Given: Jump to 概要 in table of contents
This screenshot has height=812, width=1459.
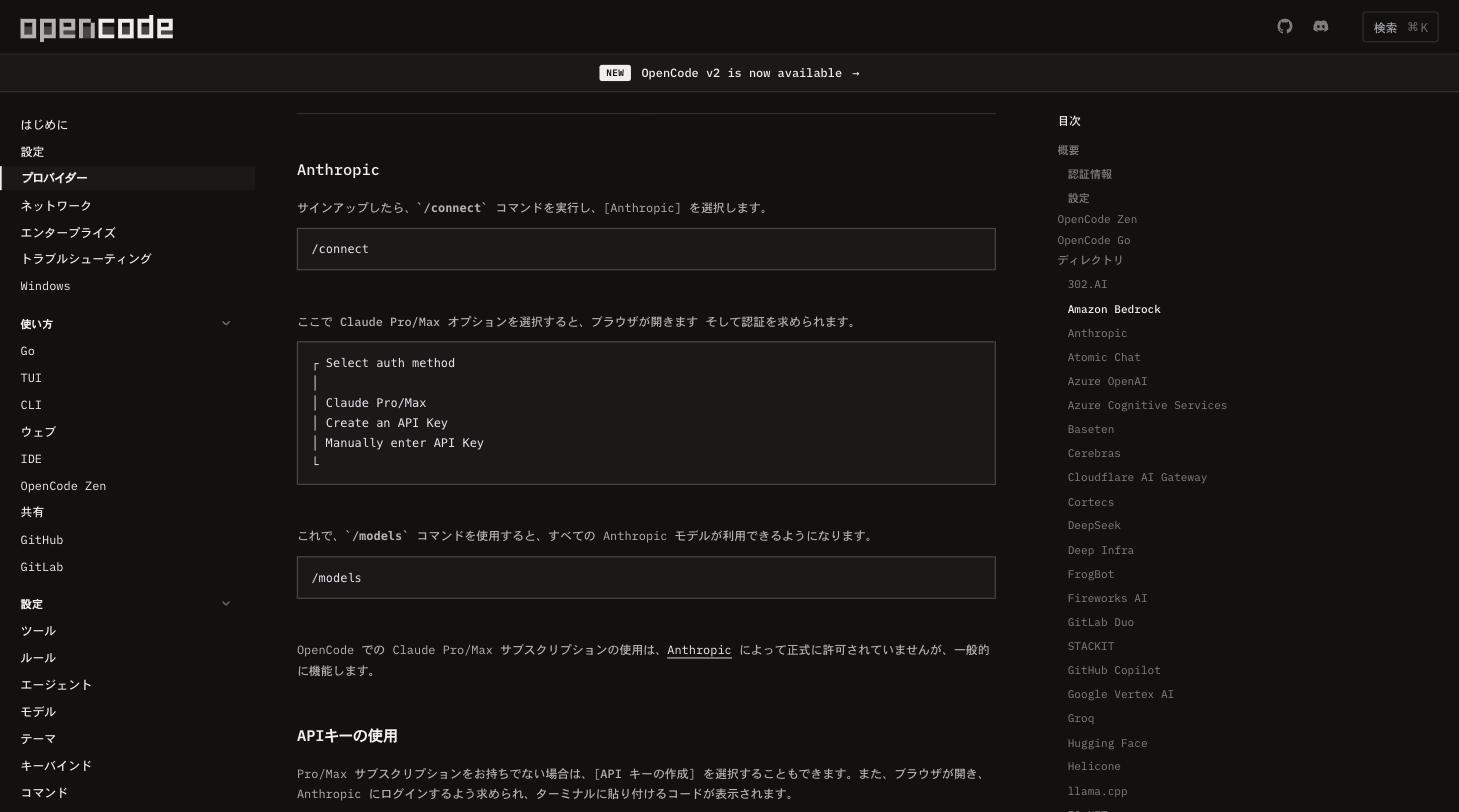Looking at the screenshot, I should point(1068,150).
